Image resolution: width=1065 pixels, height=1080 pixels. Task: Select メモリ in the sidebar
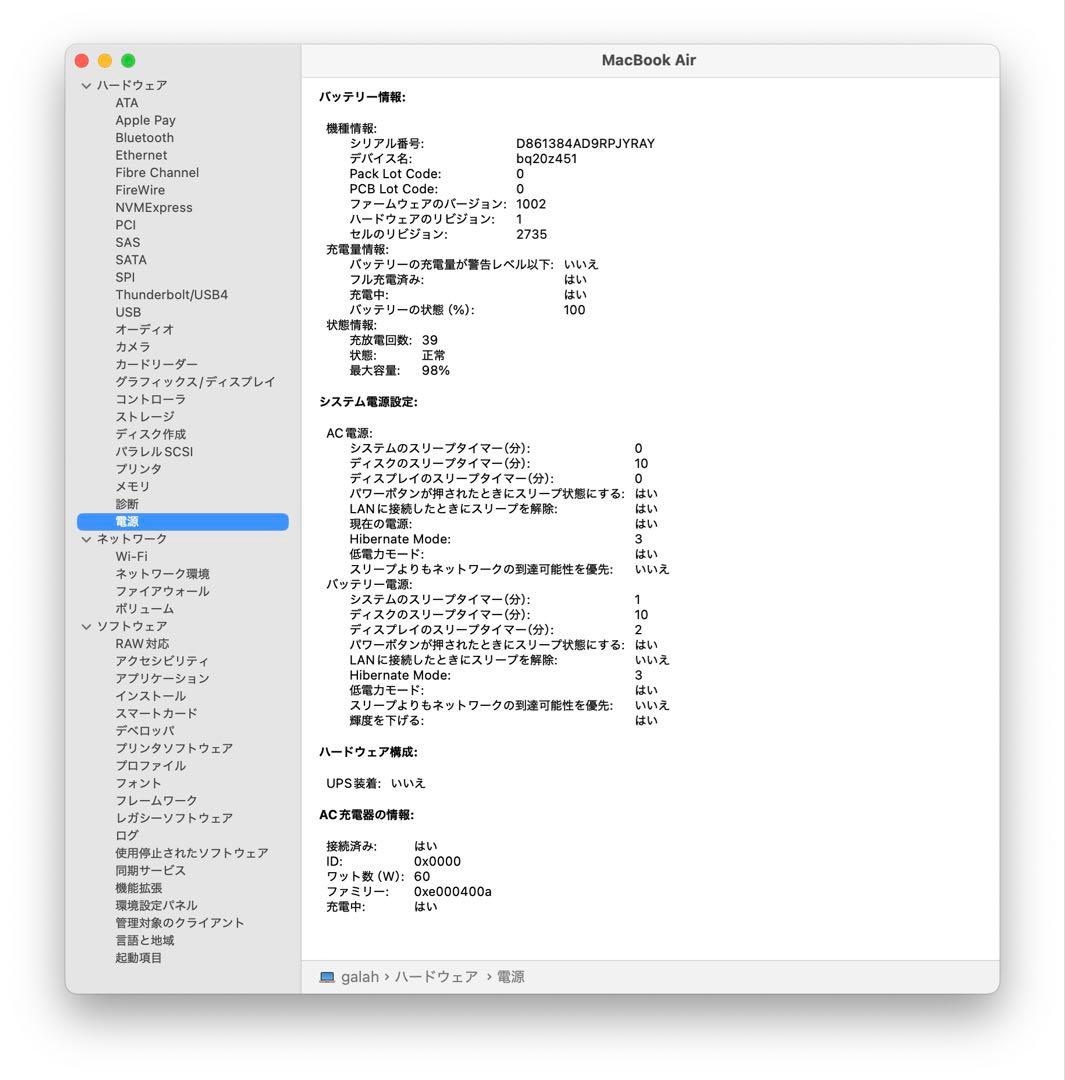click(132, 486)
